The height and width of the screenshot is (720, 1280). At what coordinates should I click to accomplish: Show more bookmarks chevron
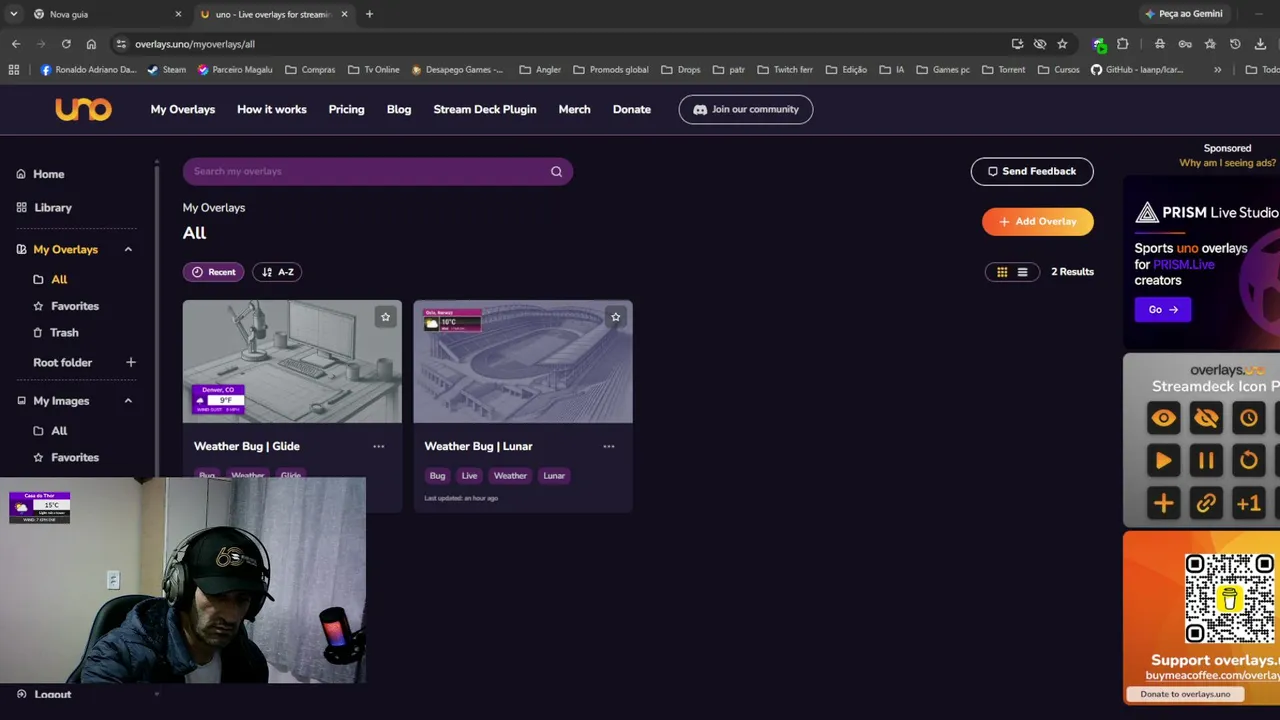[1217, 70]
